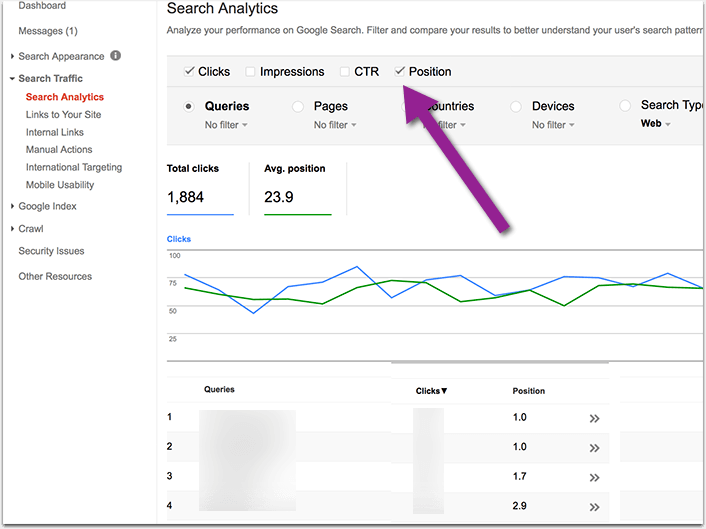
Task: Click the info icon beside Search Appearance
Action: (116, 56)
